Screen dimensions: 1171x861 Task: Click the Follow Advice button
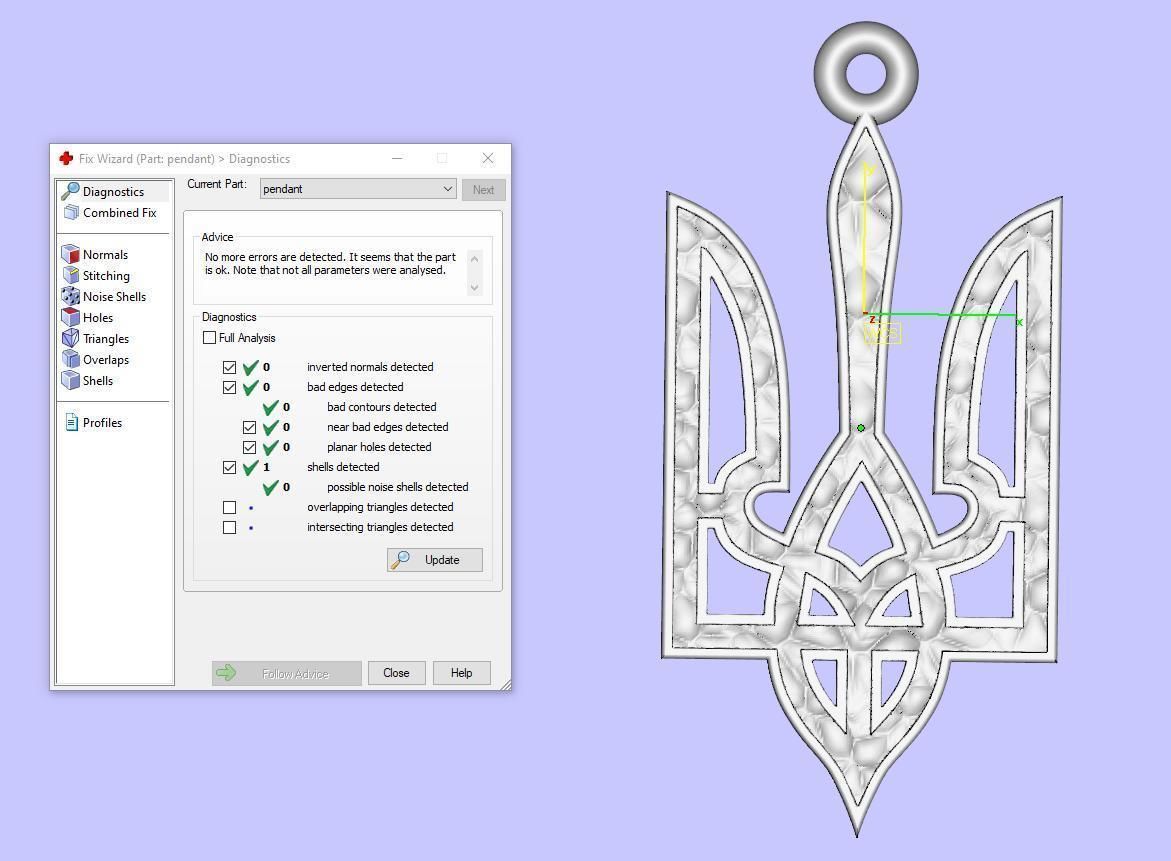point(287,673)
